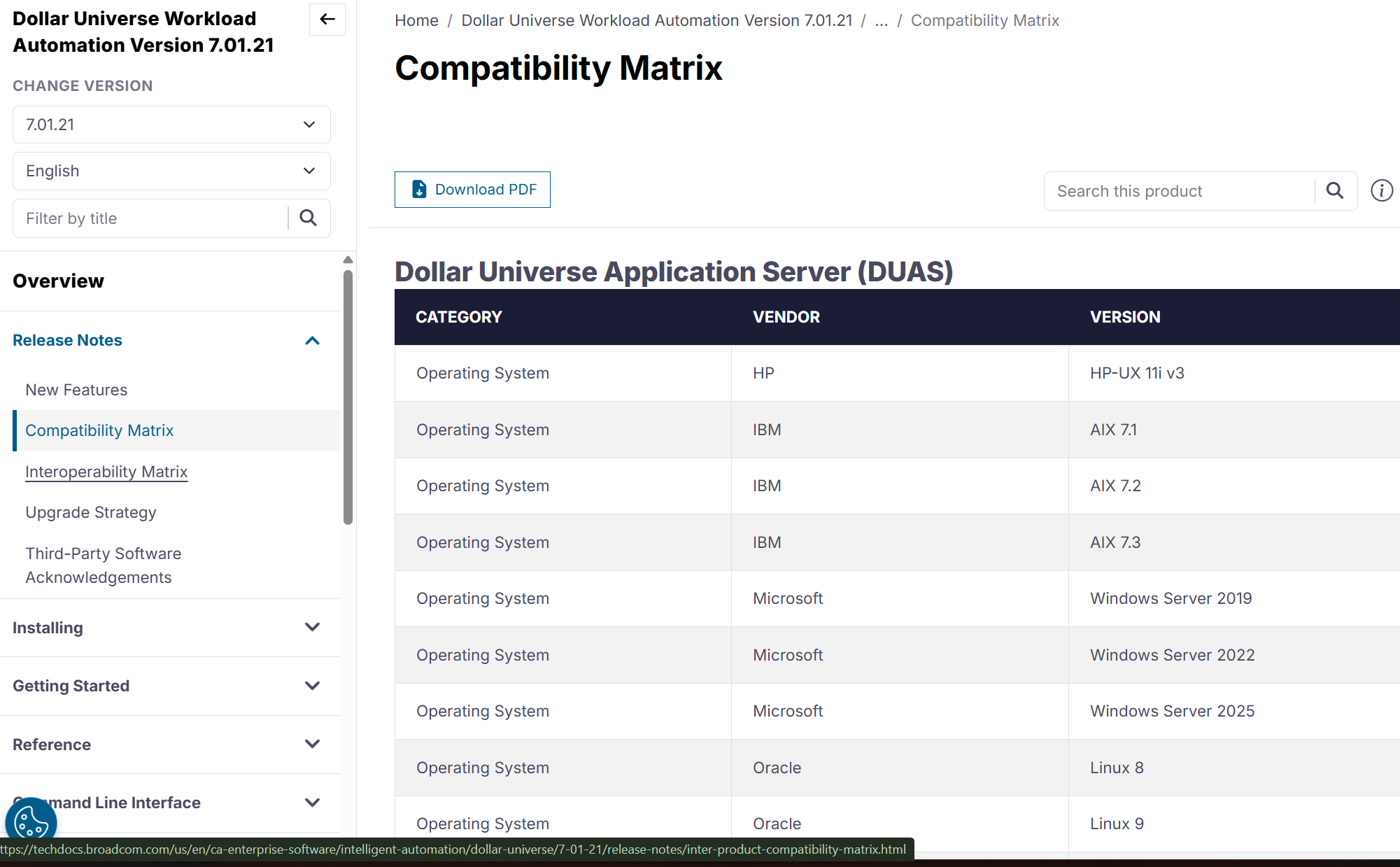This screenshot has width=1400, height=867.
Task: Click the product search magnifier icon
Action: click(1335, 191)
